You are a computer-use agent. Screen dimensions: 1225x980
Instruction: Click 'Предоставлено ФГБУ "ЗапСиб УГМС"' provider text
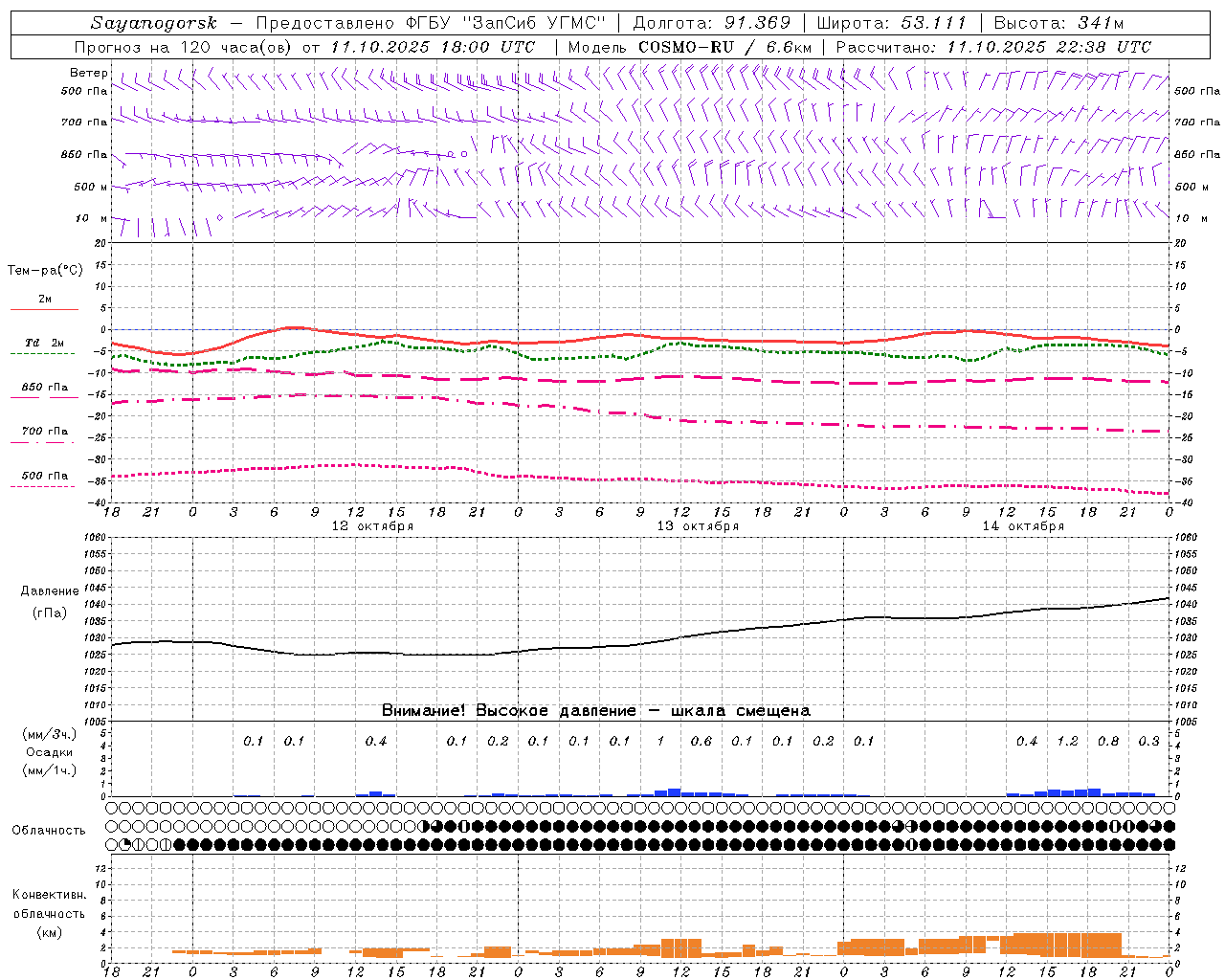click(431, 23)
